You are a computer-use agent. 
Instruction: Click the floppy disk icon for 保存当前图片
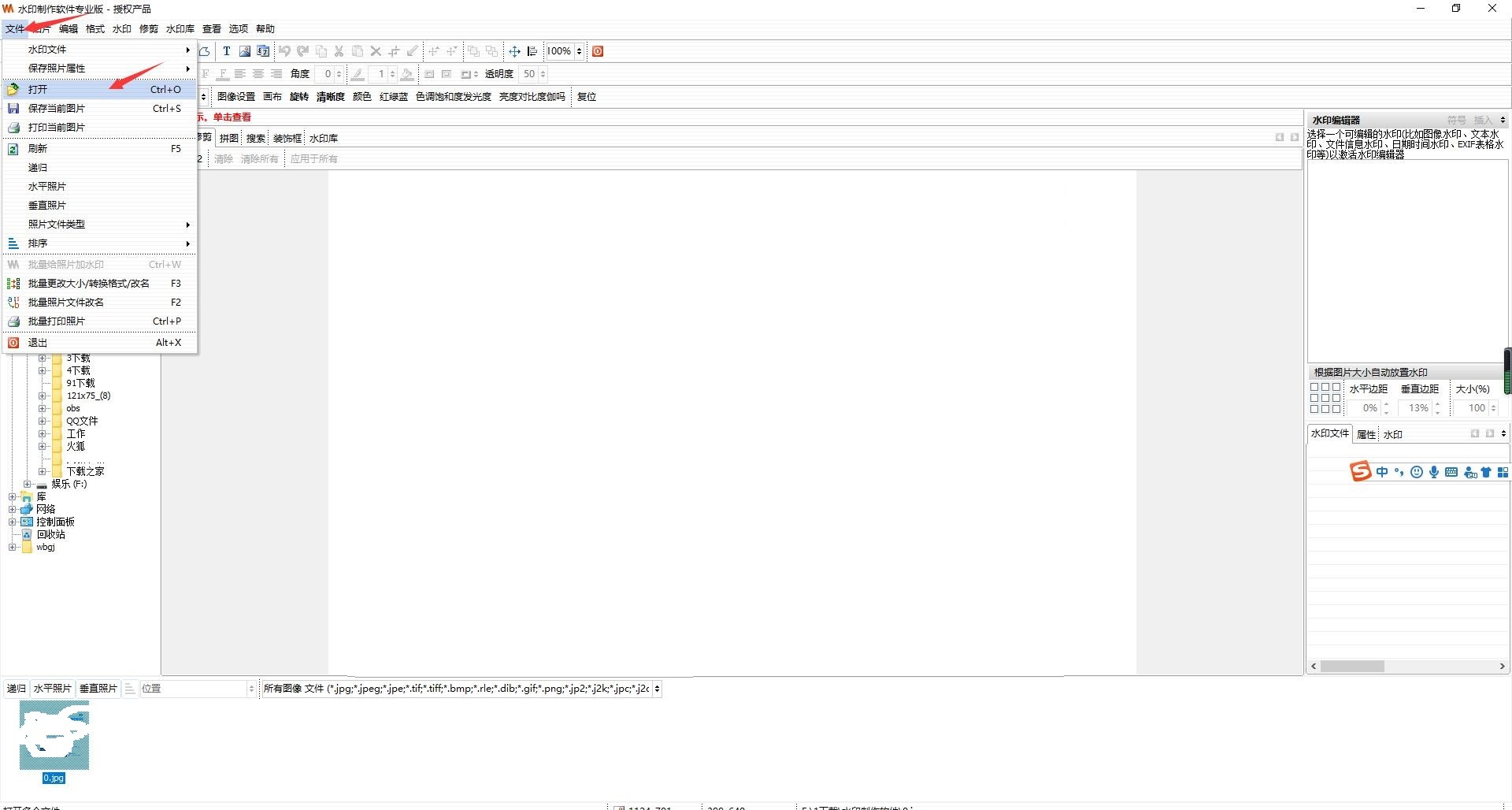(13, 109)
